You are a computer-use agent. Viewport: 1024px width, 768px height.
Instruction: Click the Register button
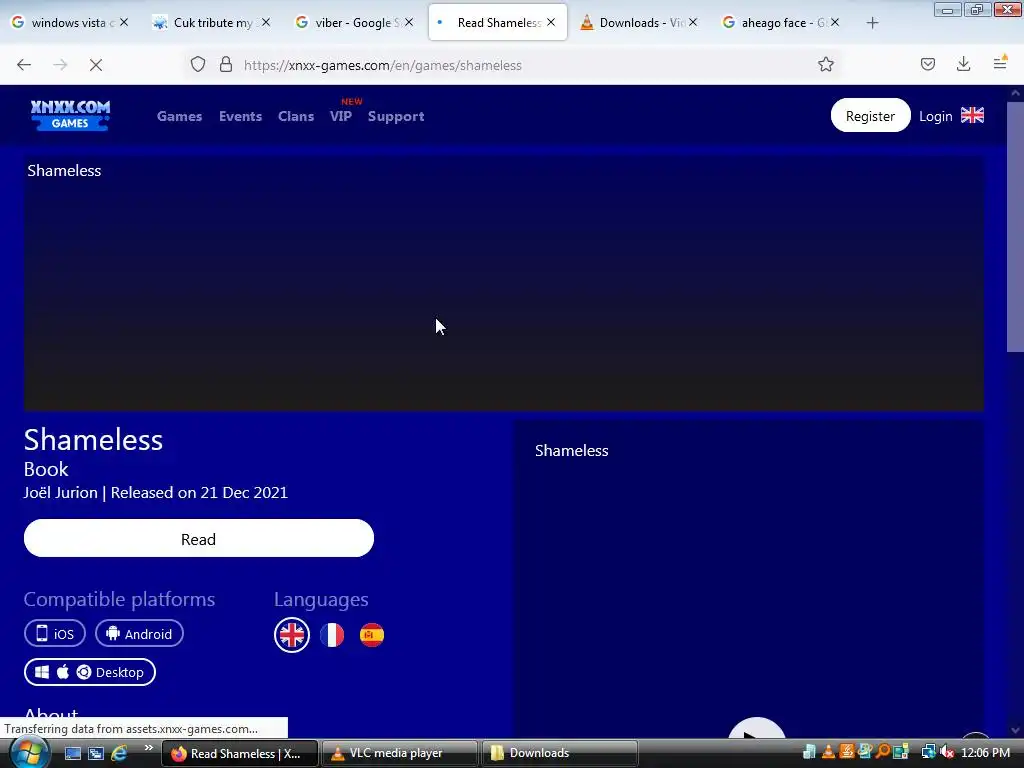click(x=871, y=116)
